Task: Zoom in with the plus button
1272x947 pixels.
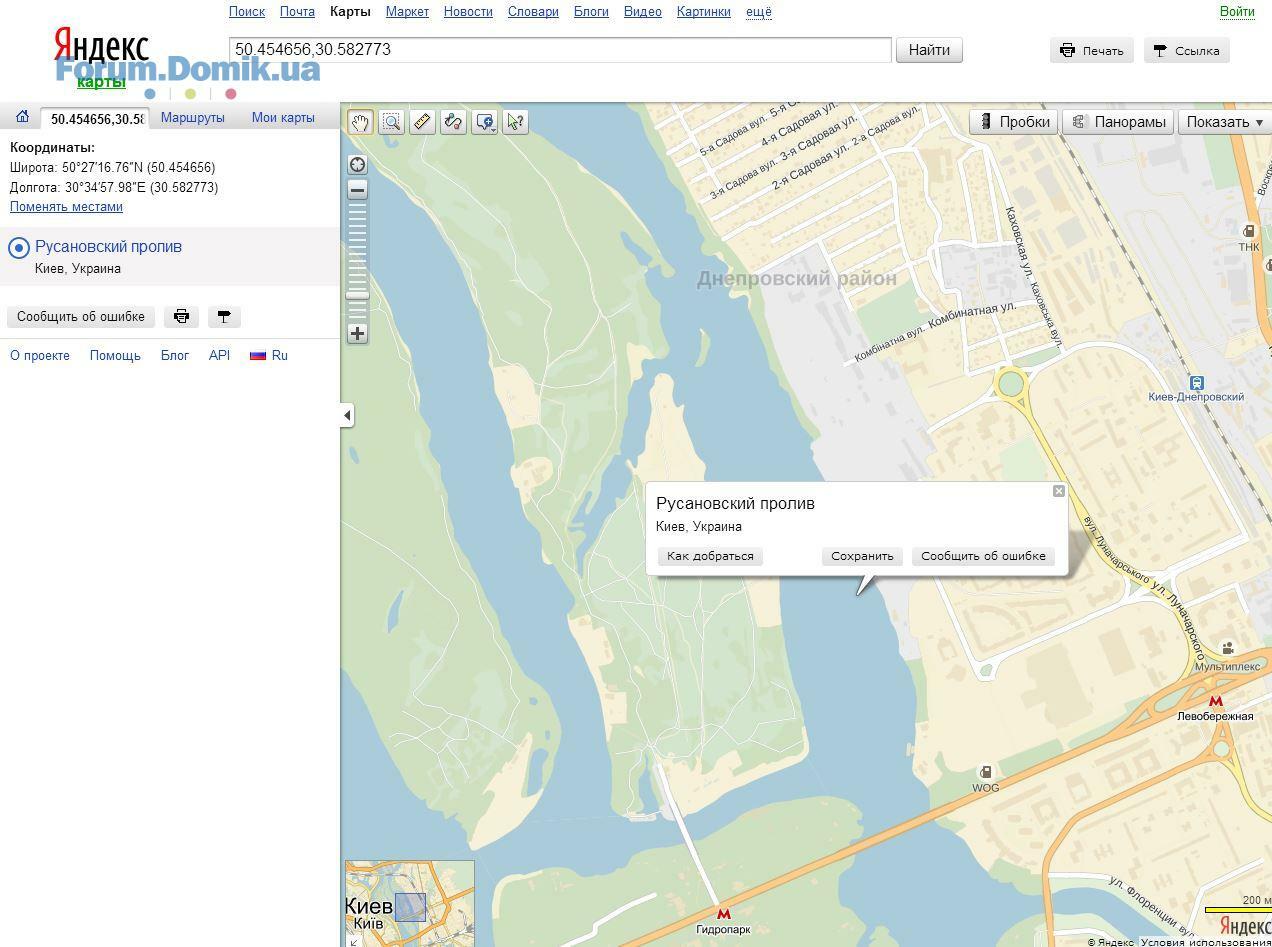Action: click(x=357, y=333)
